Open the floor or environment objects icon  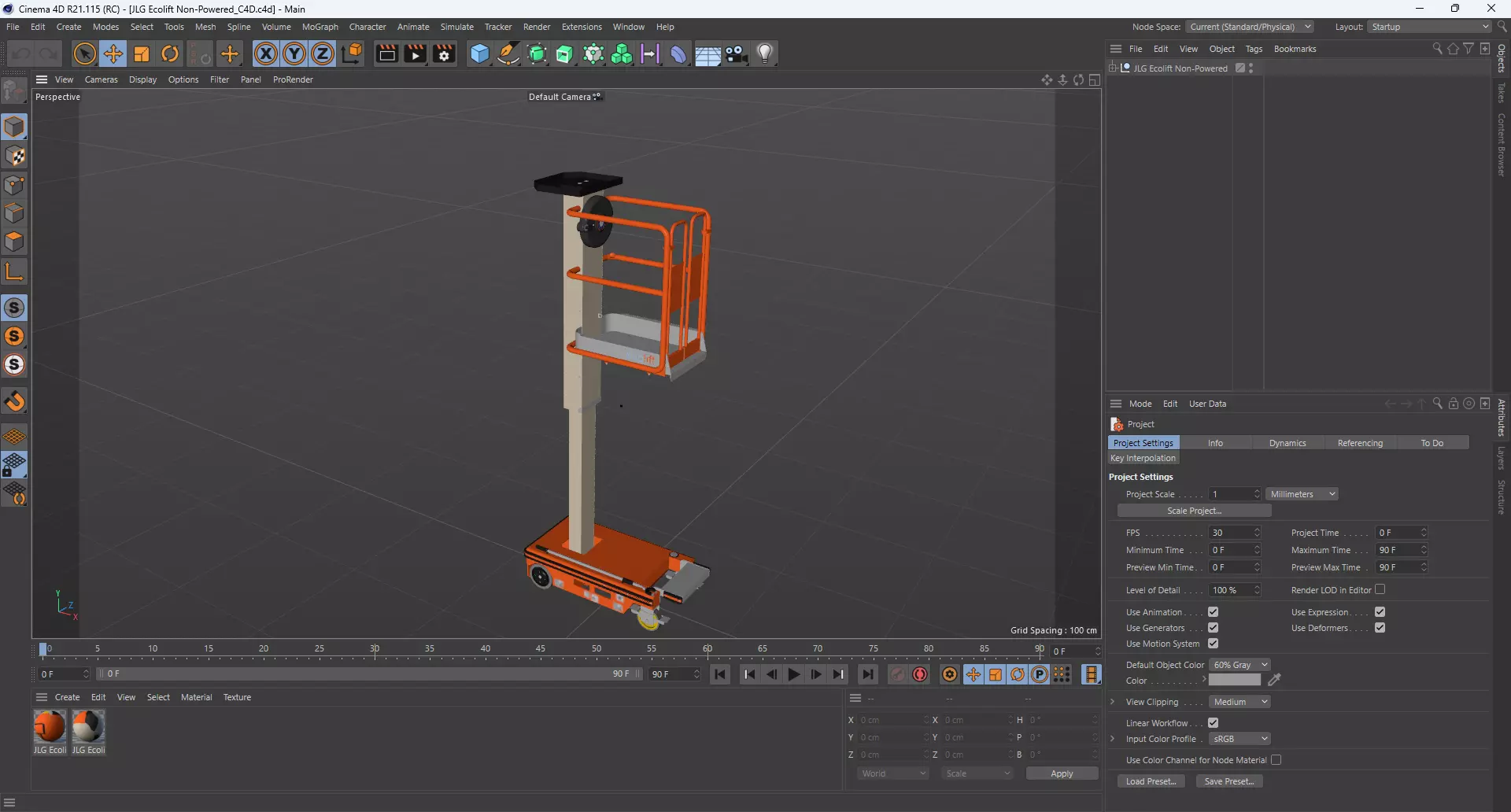pyautogui.click(x=707, y=54)
